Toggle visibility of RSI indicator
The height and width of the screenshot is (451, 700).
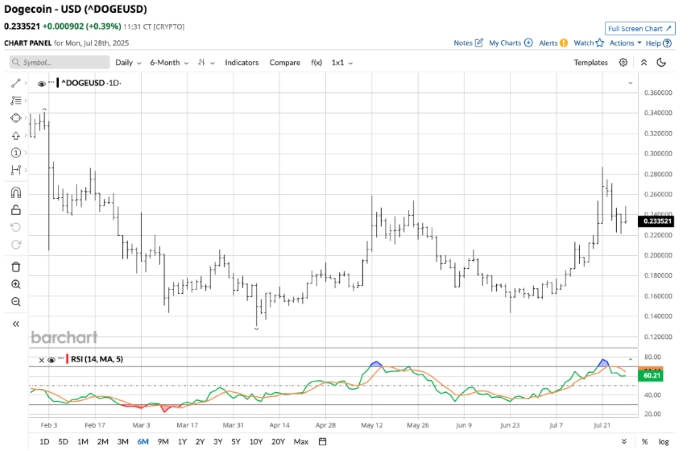pyautogui.click(x=51, y=359)
